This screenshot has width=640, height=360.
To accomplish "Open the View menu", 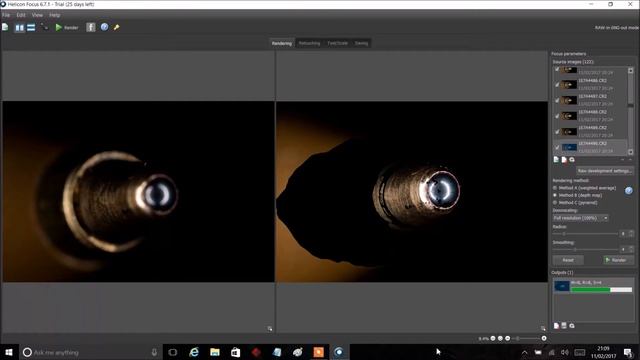I will click(37, 15).
